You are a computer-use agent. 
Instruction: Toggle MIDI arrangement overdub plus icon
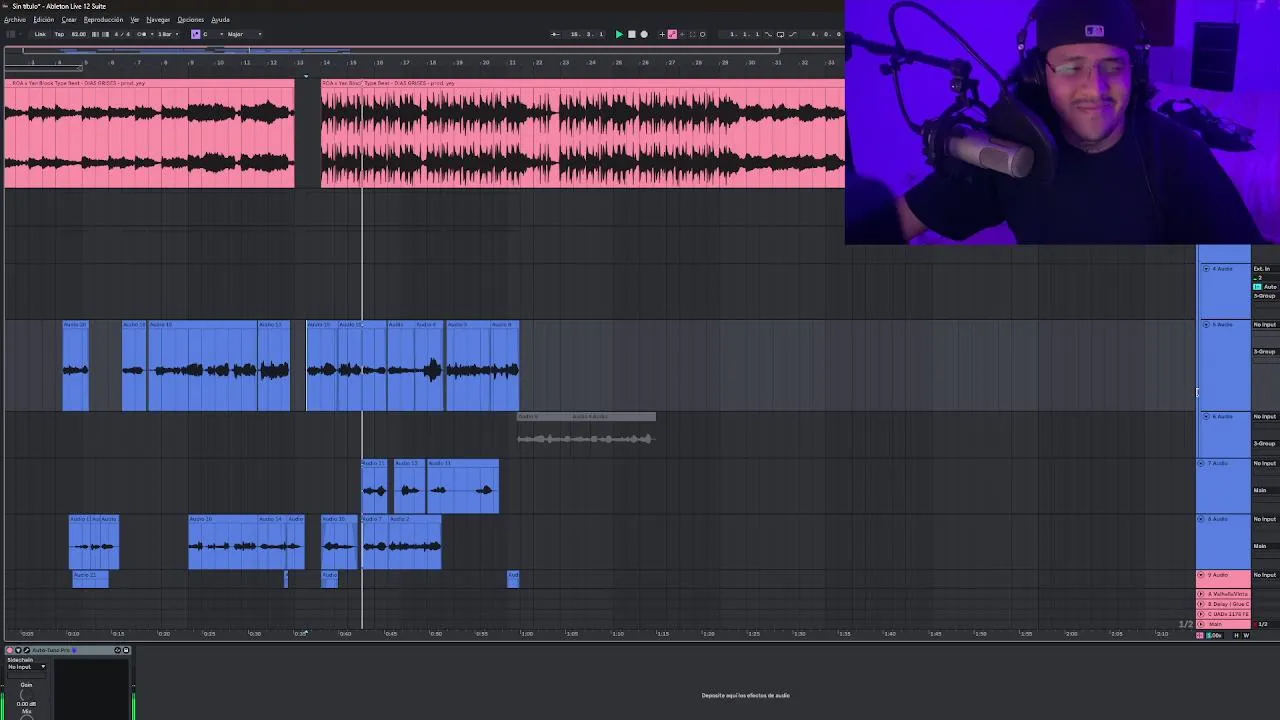662,34
